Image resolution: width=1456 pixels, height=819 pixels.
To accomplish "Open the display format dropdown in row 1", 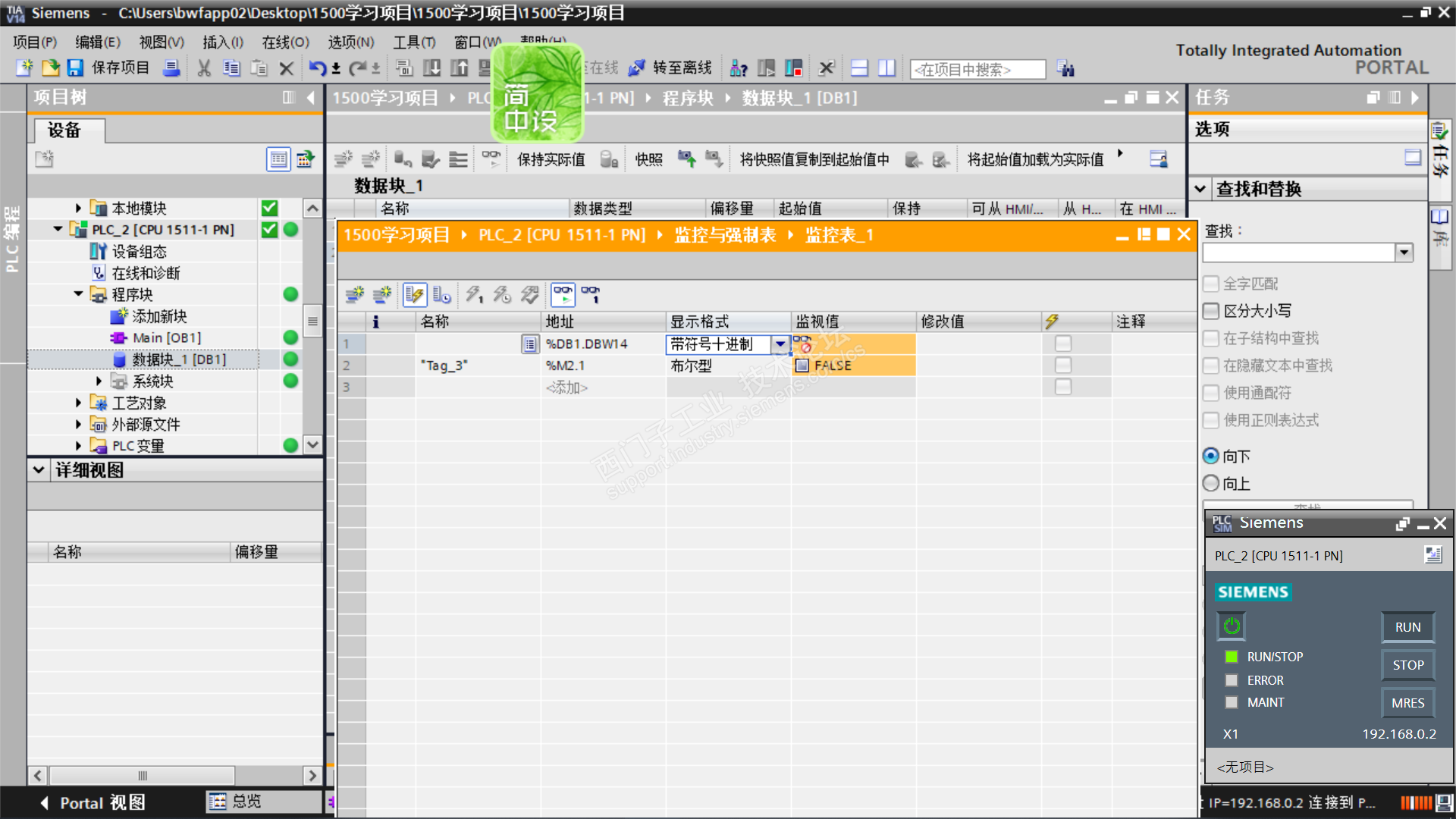I will [780, 344].
